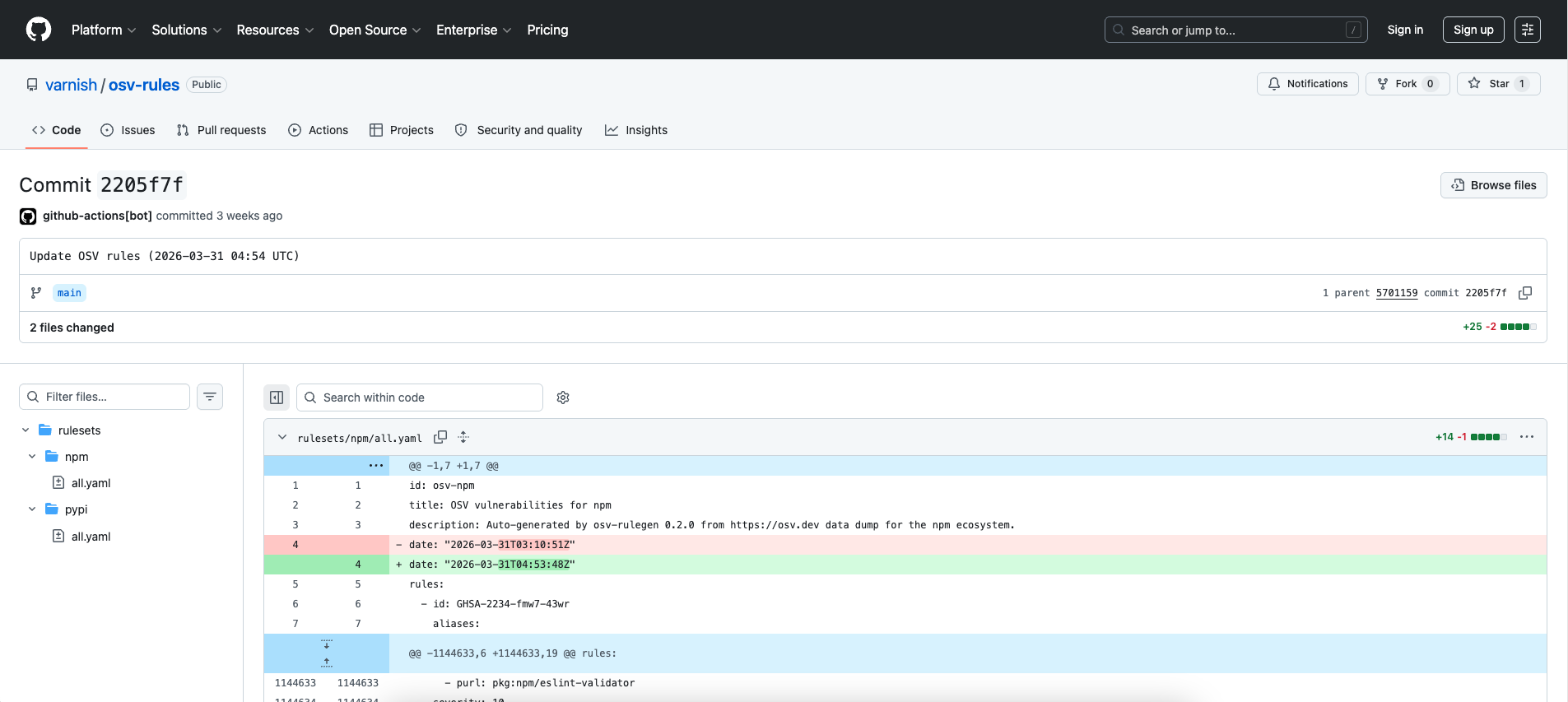Open the parent commit 5701159

coord(1397,293)
